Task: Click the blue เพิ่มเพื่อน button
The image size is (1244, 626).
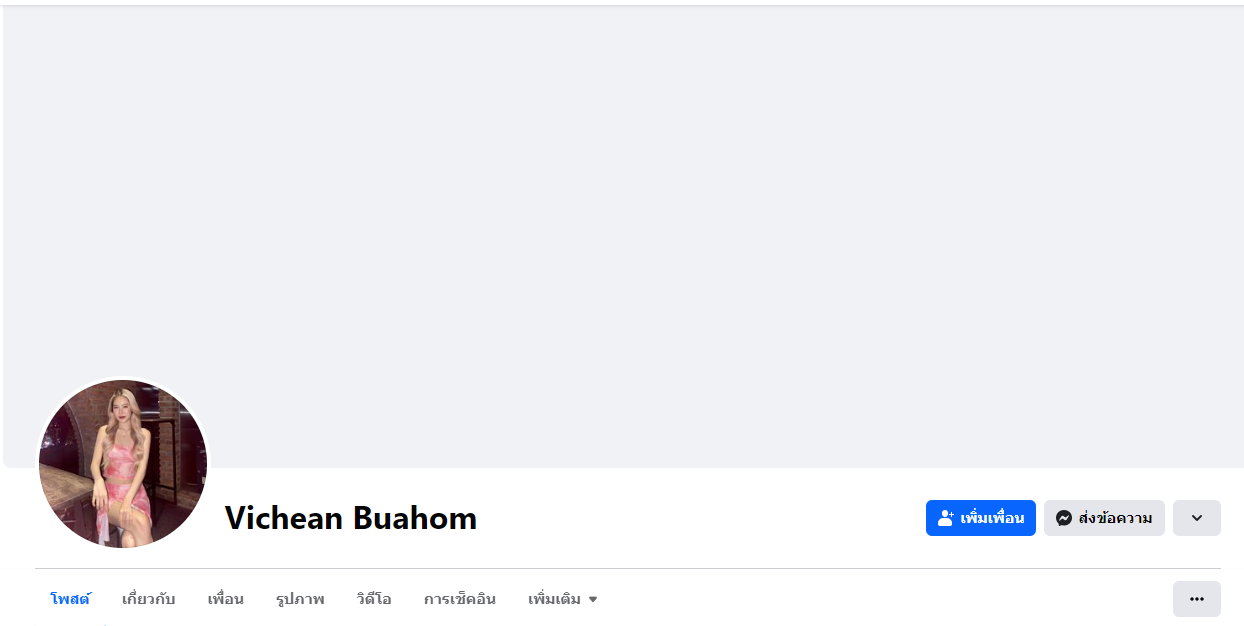Action: pyautogui.click(x=980, y=518)
